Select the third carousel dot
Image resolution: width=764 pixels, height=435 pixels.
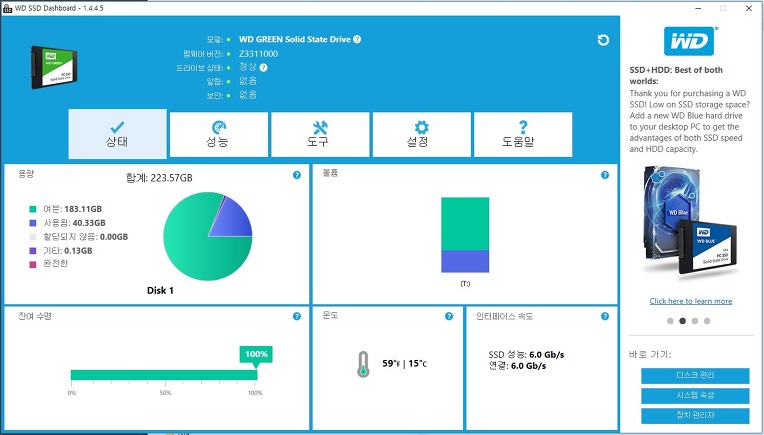point(695,321)
